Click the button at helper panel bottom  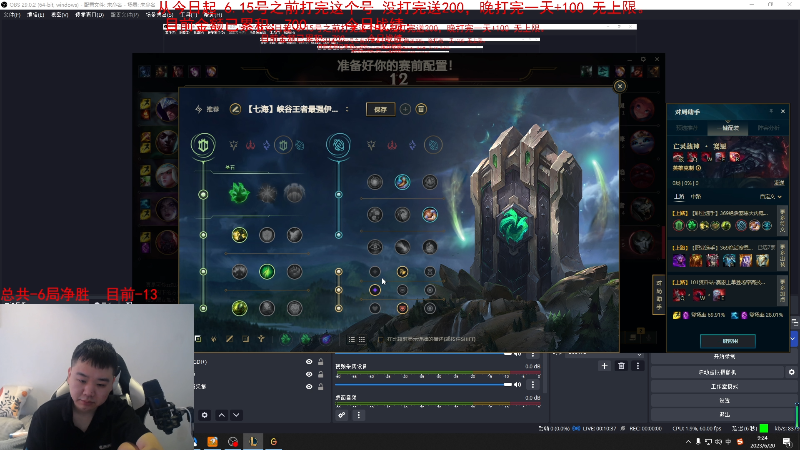click(x=730, y=341)
